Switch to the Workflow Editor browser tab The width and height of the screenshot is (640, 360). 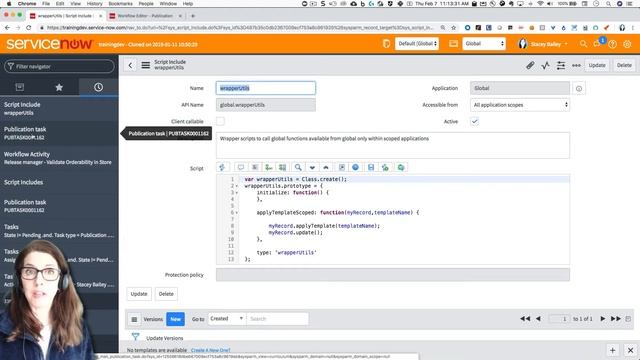145,16
